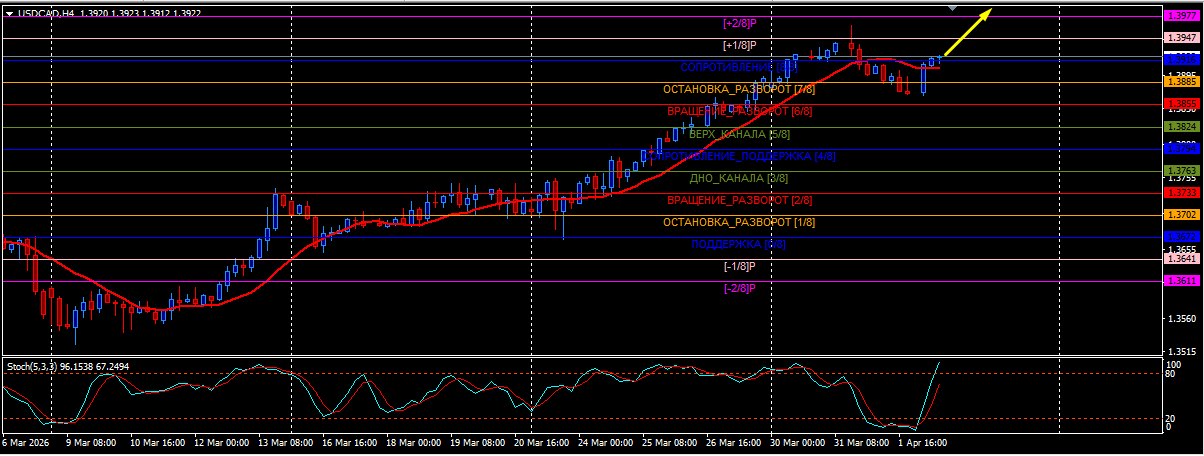The image size is (1204, 456).
Task: Click the 24 Mar 00:00 time label
Action: point(606,442)
